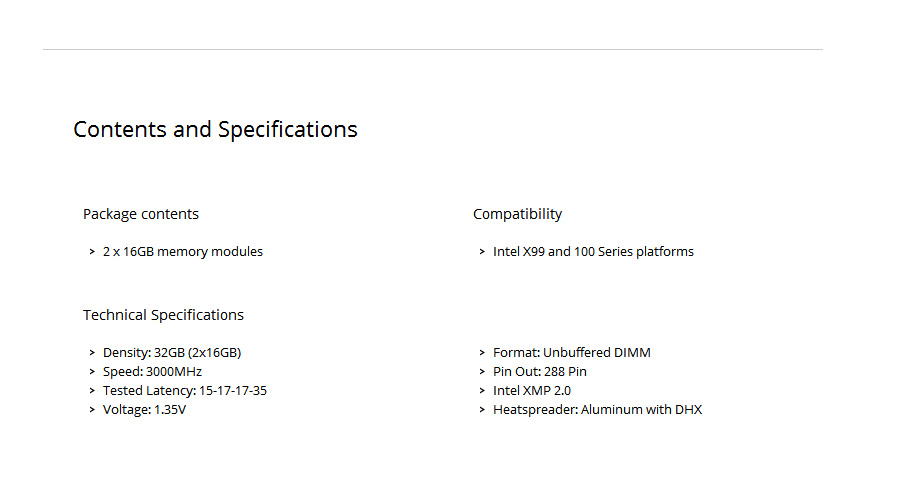Click the "Package contents" subheading
This screenshot has width=900, height=484.
point(141,214)
